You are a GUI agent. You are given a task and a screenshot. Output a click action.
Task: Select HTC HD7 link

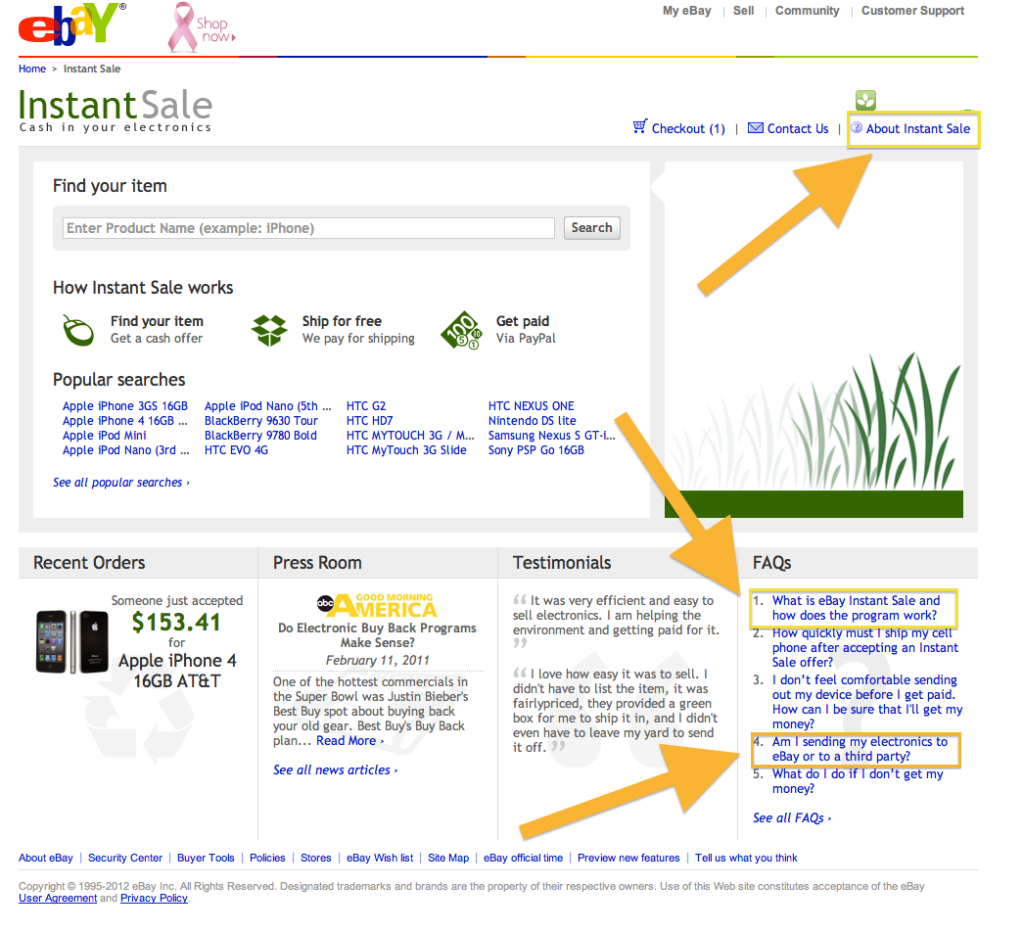(x=369, y=421)
